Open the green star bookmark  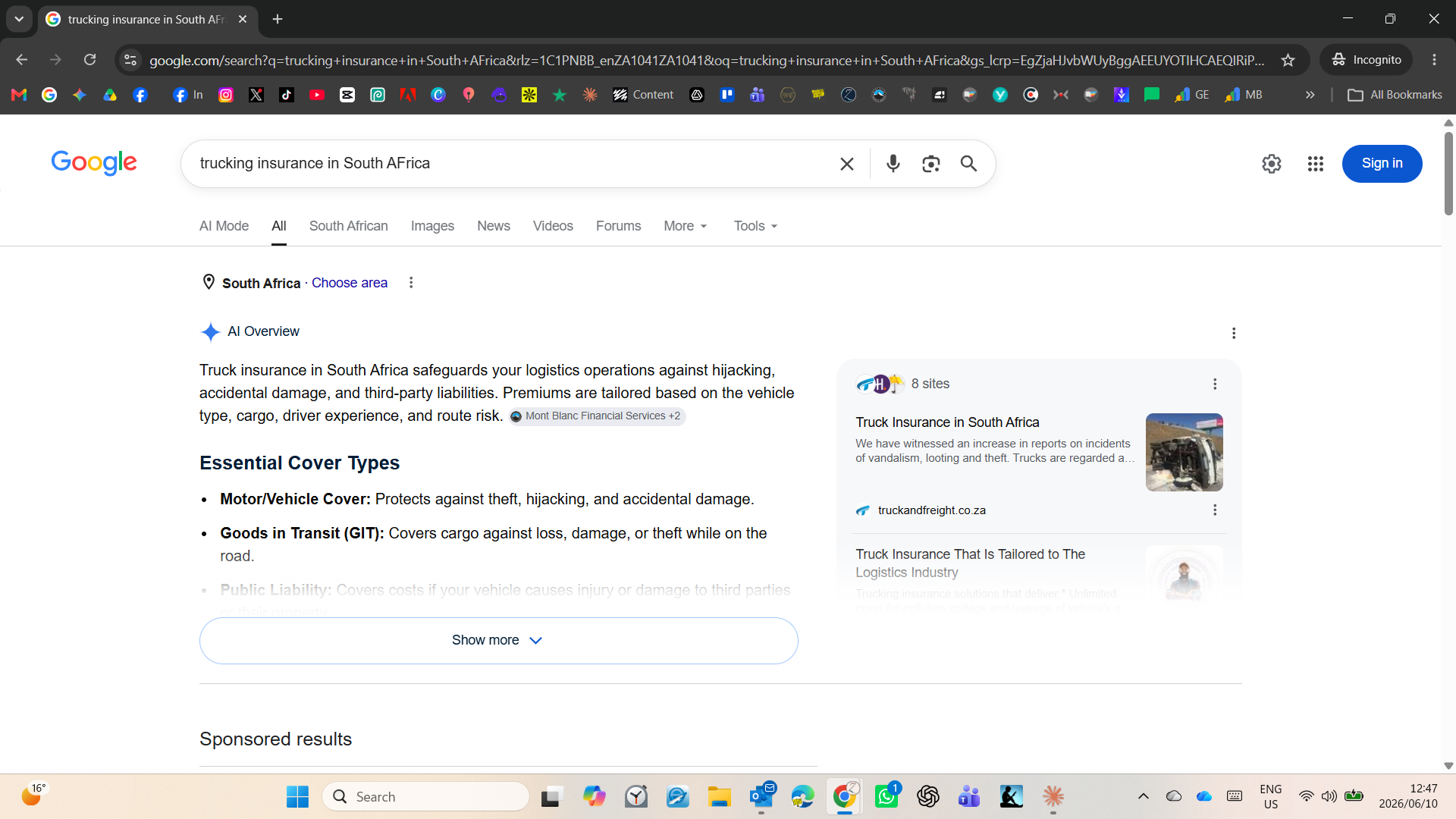pyautogui.click(x=560, y=95)
